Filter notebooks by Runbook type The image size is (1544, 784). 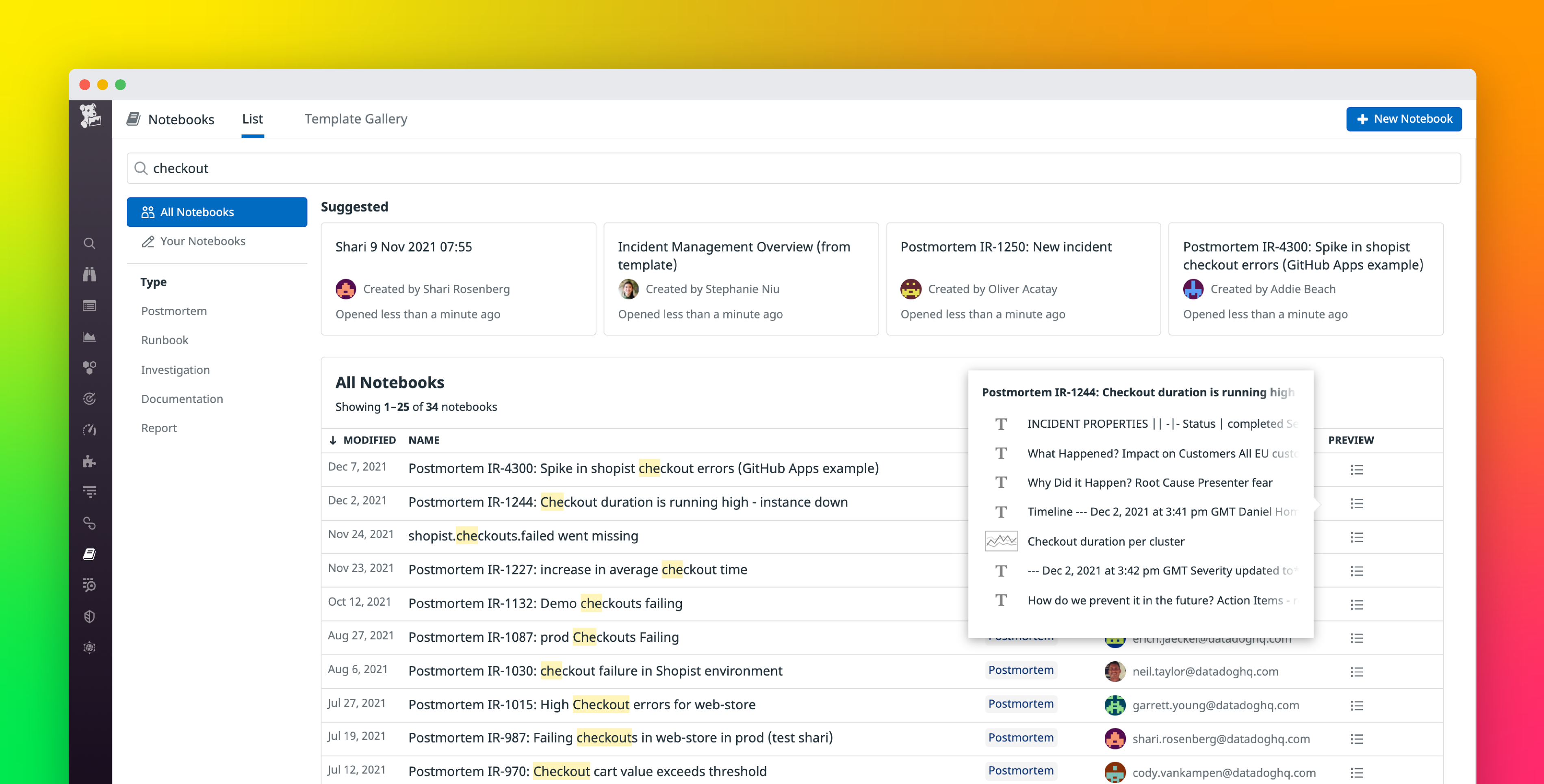[x=164, y=340]
